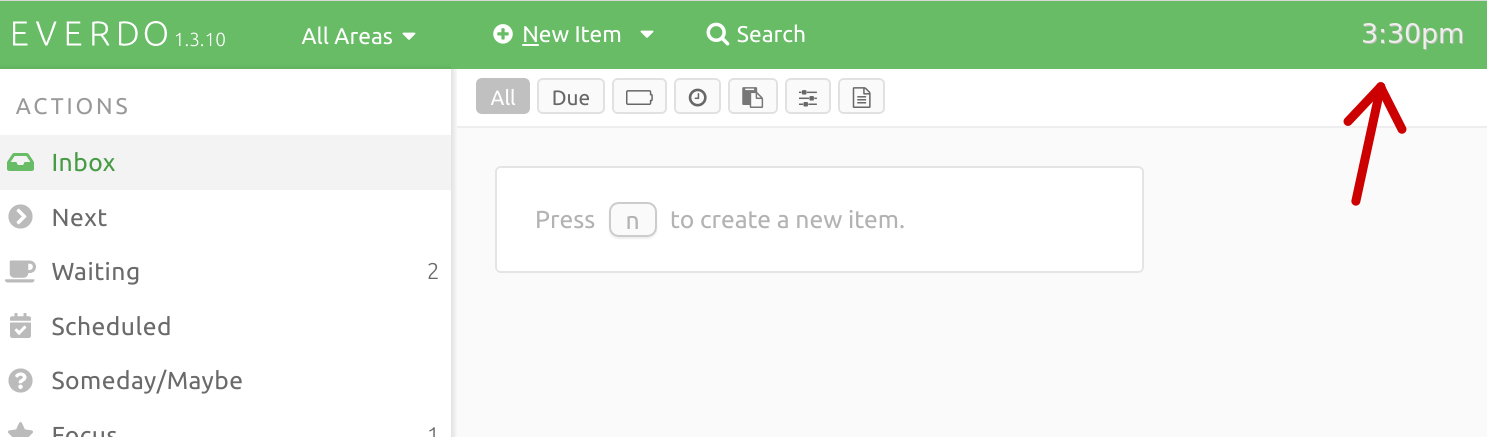Click the Inbox tray icon
Viewport: 1487px width, 437px height.
21,162
